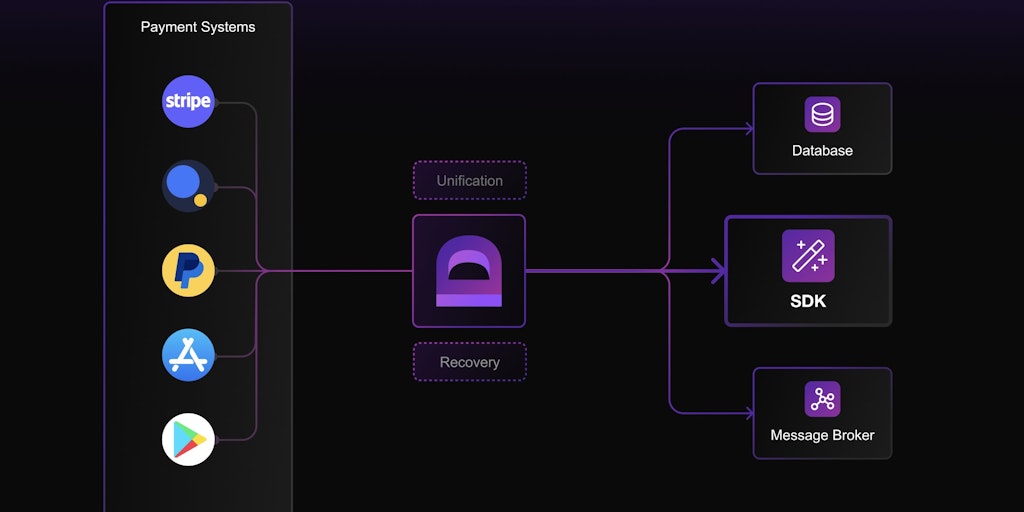Select the Payment Systems heading
The width and height of the screenshot is (1024, 512).
click(x=198, y=27)
